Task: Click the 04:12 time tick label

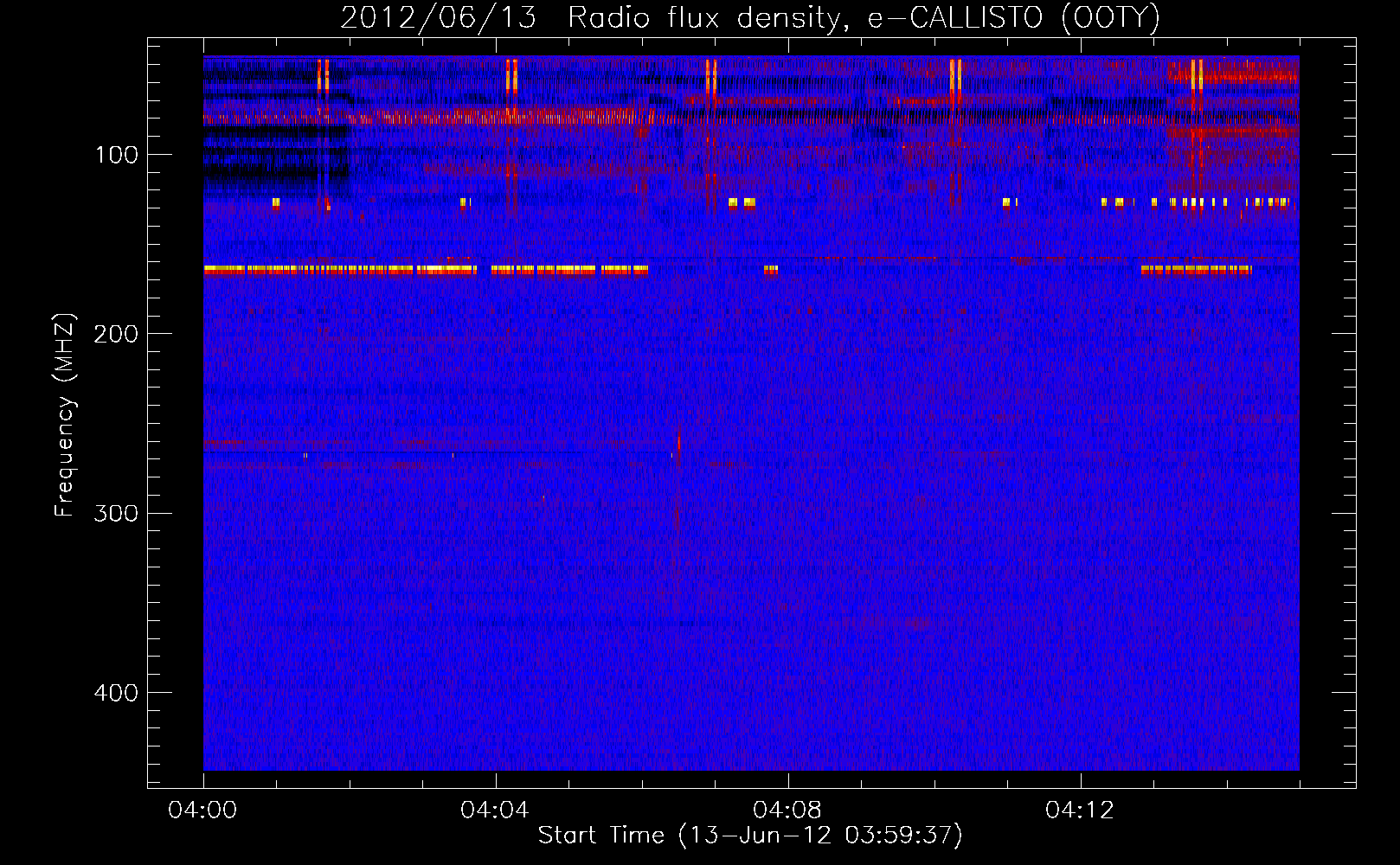Action: pos(1080,811)
